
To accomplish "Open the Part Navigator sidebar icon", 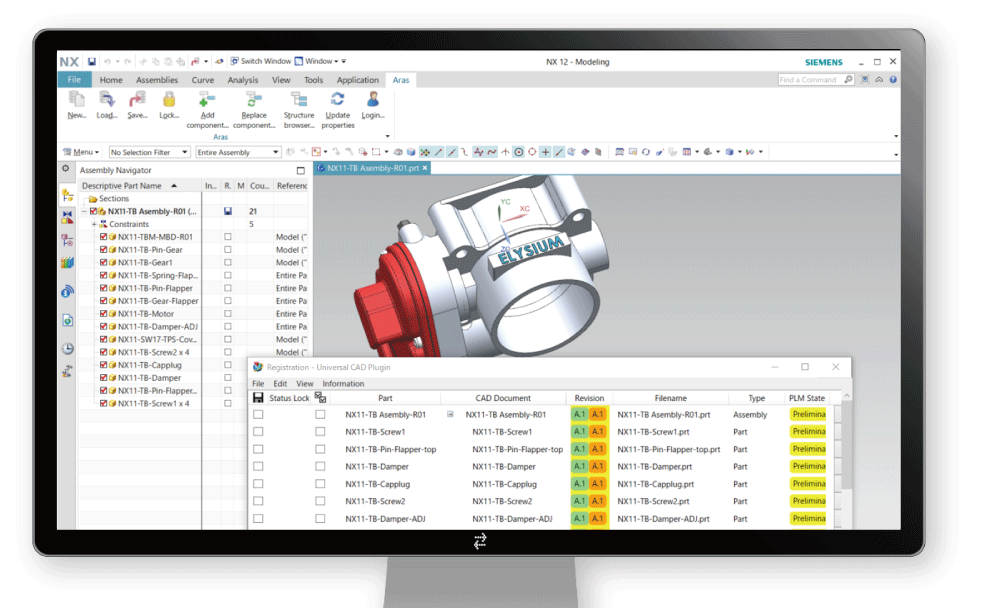I will pyautogui.click(x=67, y=240).
